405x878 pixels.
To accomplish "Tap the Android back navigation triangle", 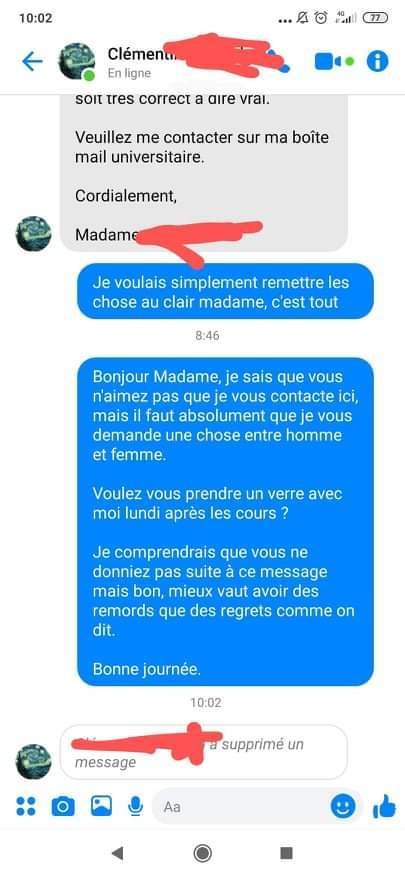I will pyautogui.click(x=118, y=853).
